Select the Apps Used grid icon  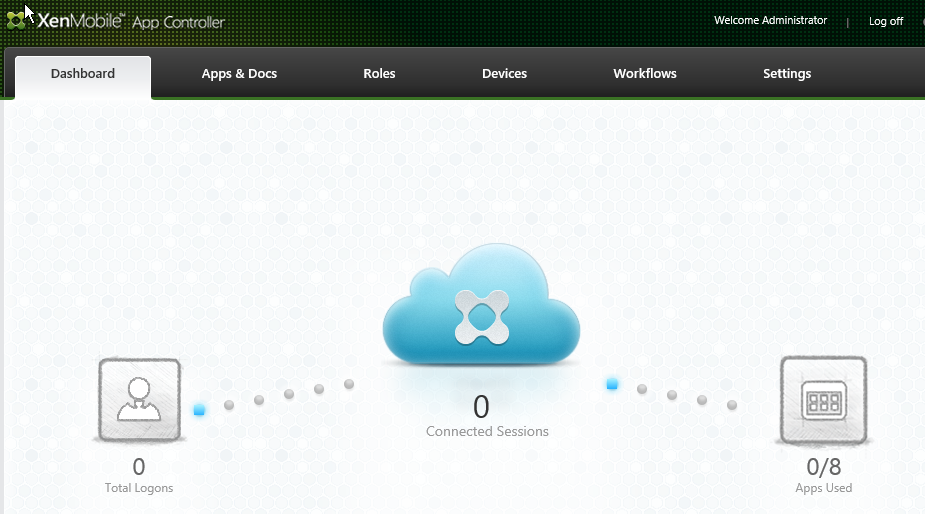[824, 399]
